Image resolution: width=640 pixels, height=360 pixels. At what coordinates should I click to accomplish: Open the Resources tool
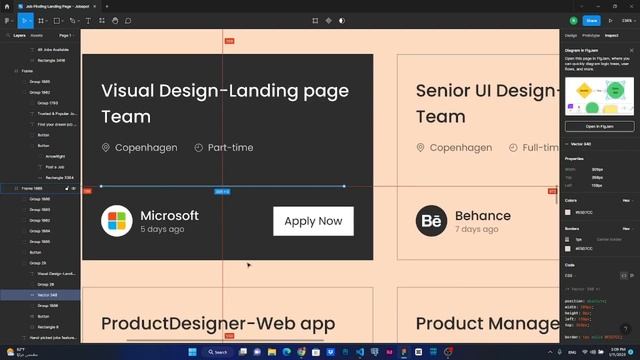coord(102,20)
